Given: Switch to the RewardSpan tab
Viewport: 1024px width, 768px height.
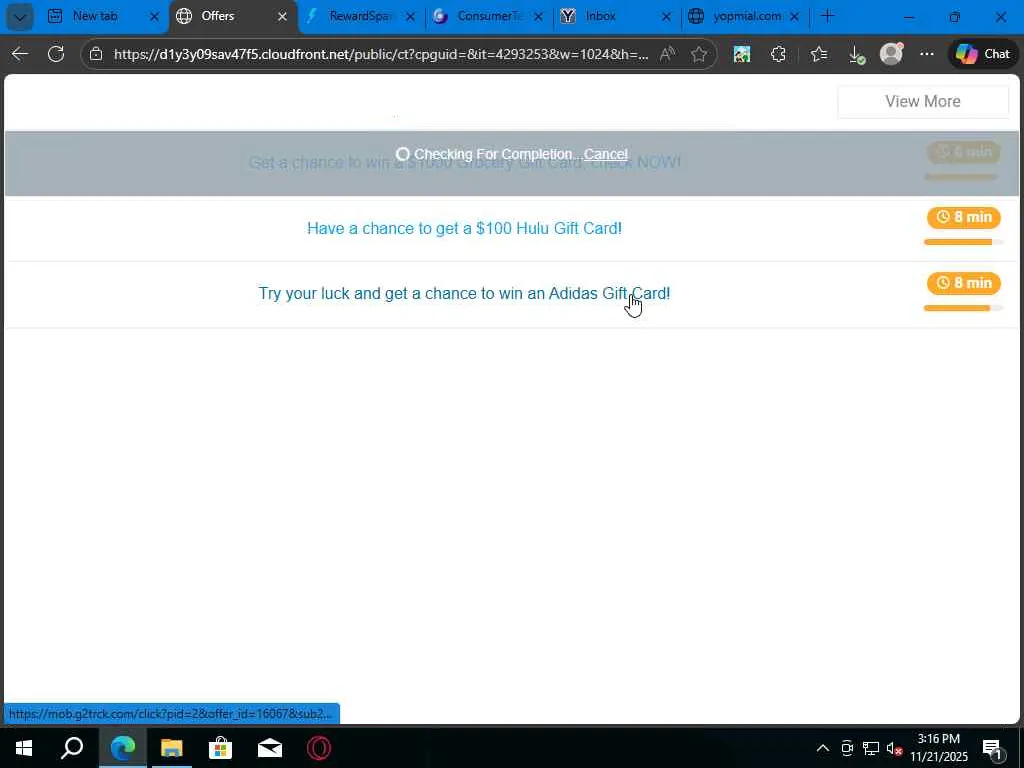Looking at the screenshot, I should pyautogui.click(x=359, y=16).
